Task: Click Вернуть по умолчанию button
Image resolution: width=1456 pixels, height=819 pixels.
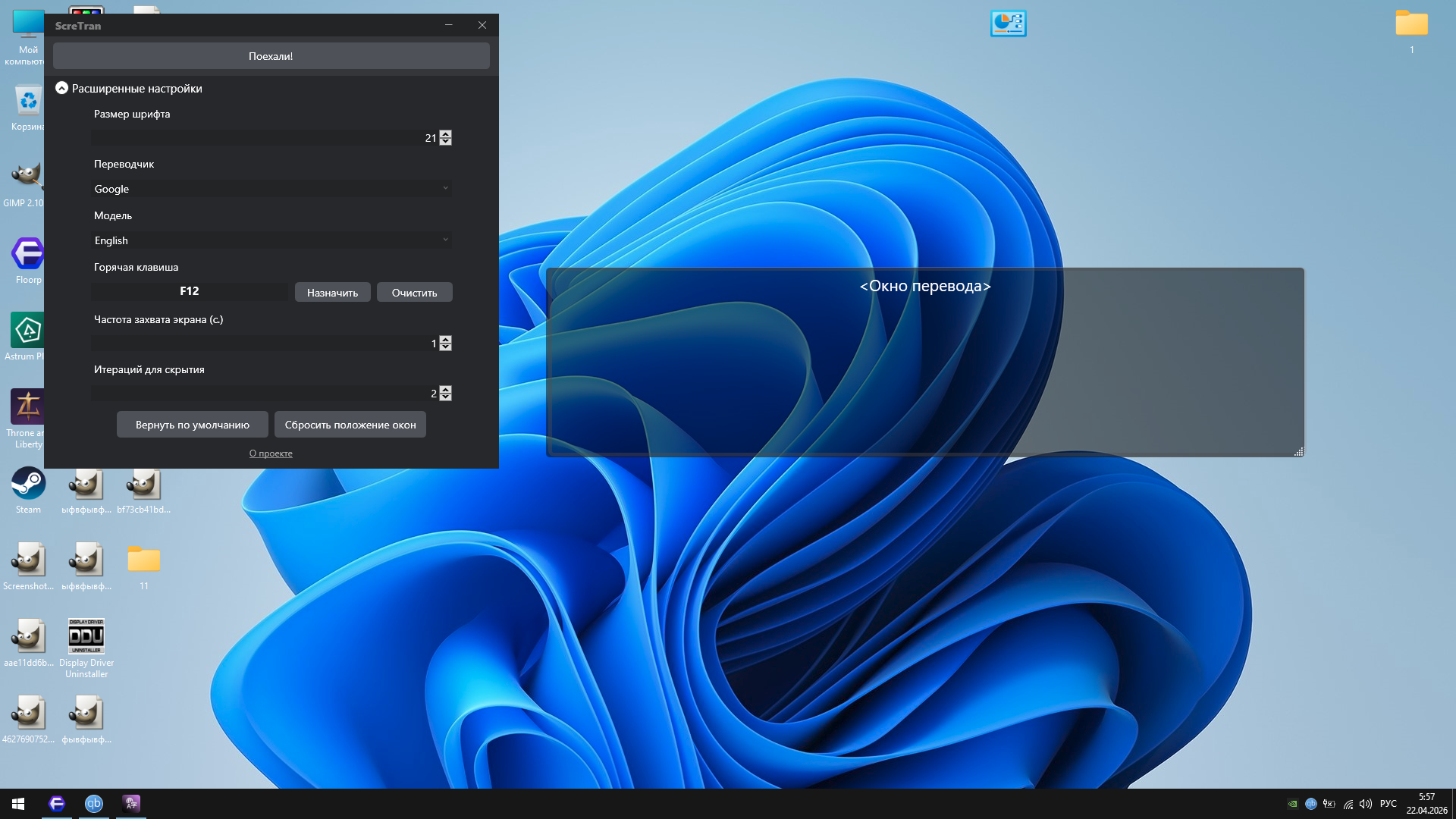Action: pyautogui.click(x=192, y=425)
